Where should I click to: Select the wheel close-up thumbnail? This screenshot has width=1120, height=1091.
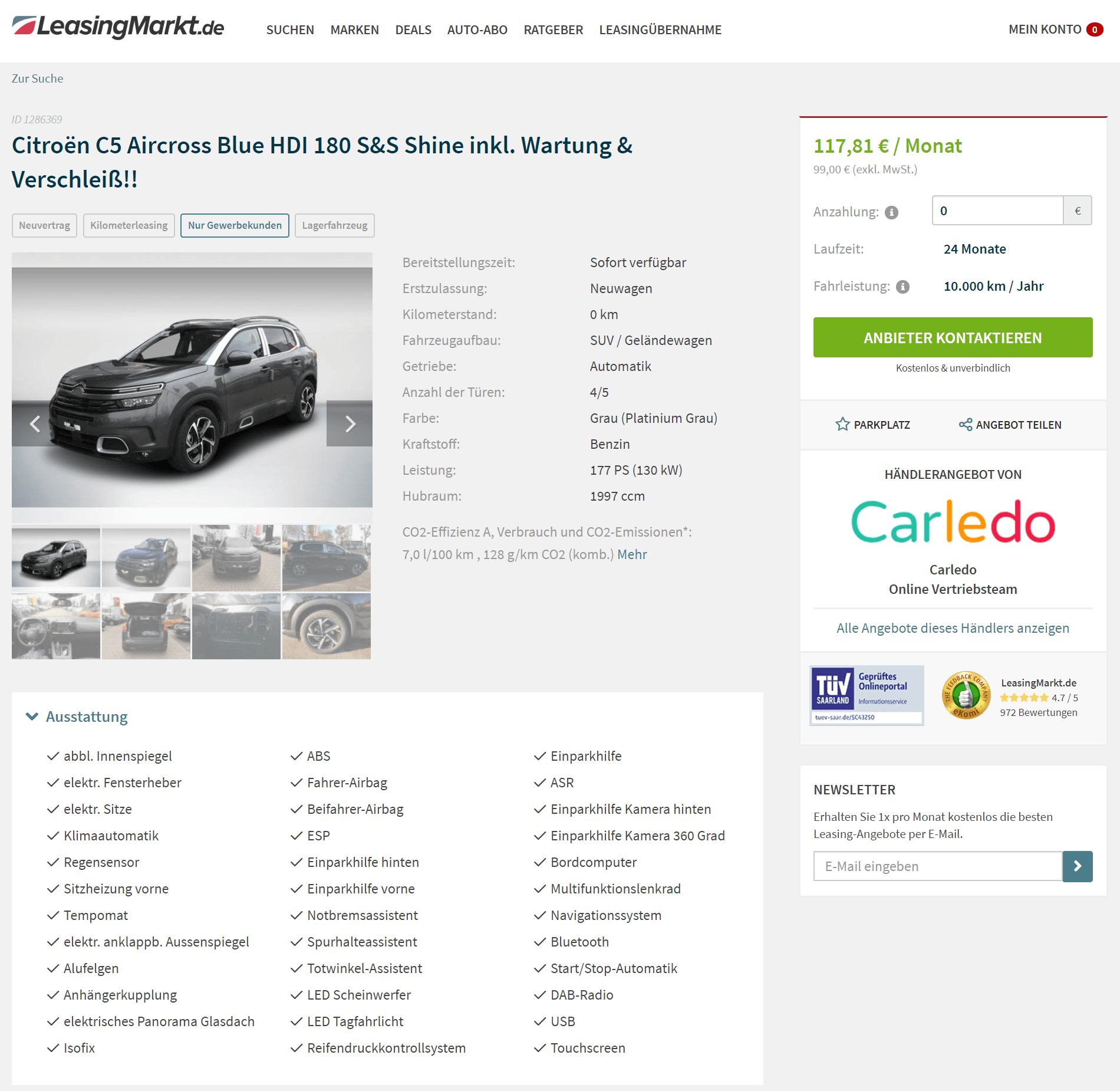tap(327, 626)
